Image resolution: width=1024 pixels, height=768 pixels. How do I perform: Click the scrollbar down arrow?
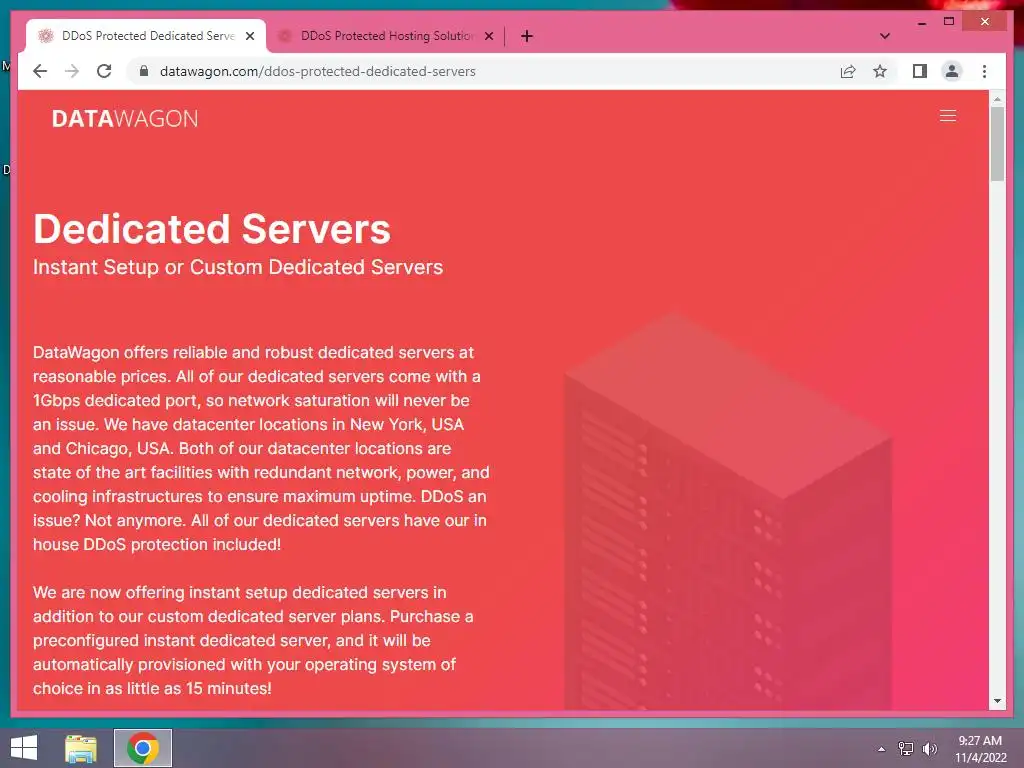(x=997, y=701)
